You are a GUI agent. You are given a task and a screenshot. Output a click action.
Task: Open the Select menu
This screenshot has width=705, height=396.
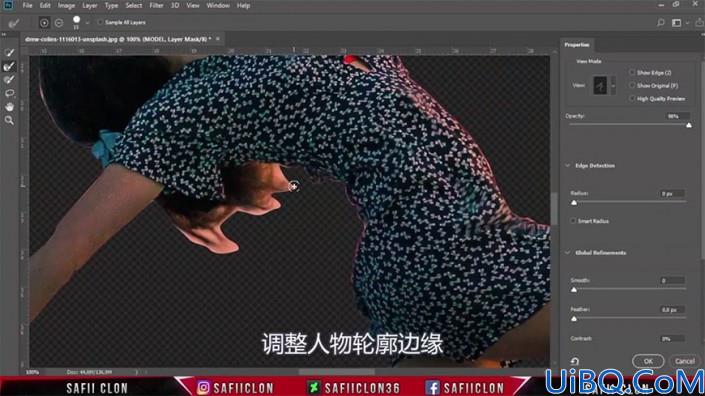point(134,5)
